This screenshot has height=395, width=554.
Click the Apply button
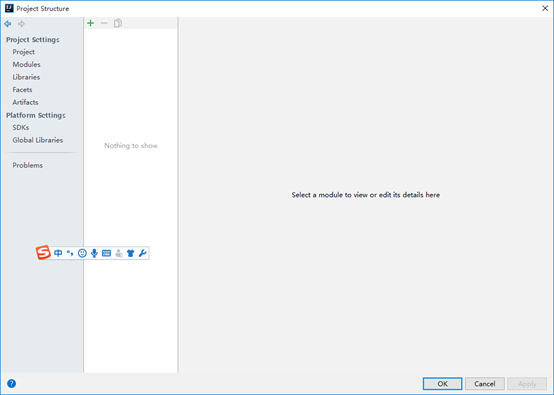[527, 384]
